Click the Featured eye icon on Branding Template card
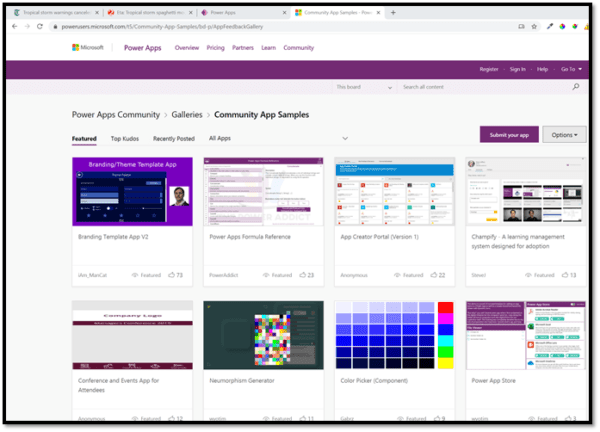Image resolution: width=600 pixels, height=432 pixels. coord(135,275)
